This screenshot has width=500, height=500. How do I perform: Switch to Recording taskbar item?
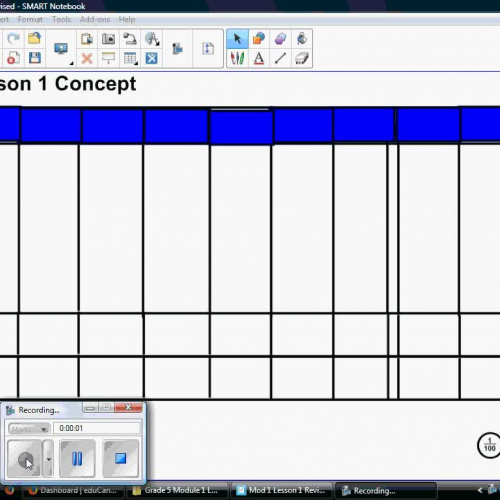[386, 491]
